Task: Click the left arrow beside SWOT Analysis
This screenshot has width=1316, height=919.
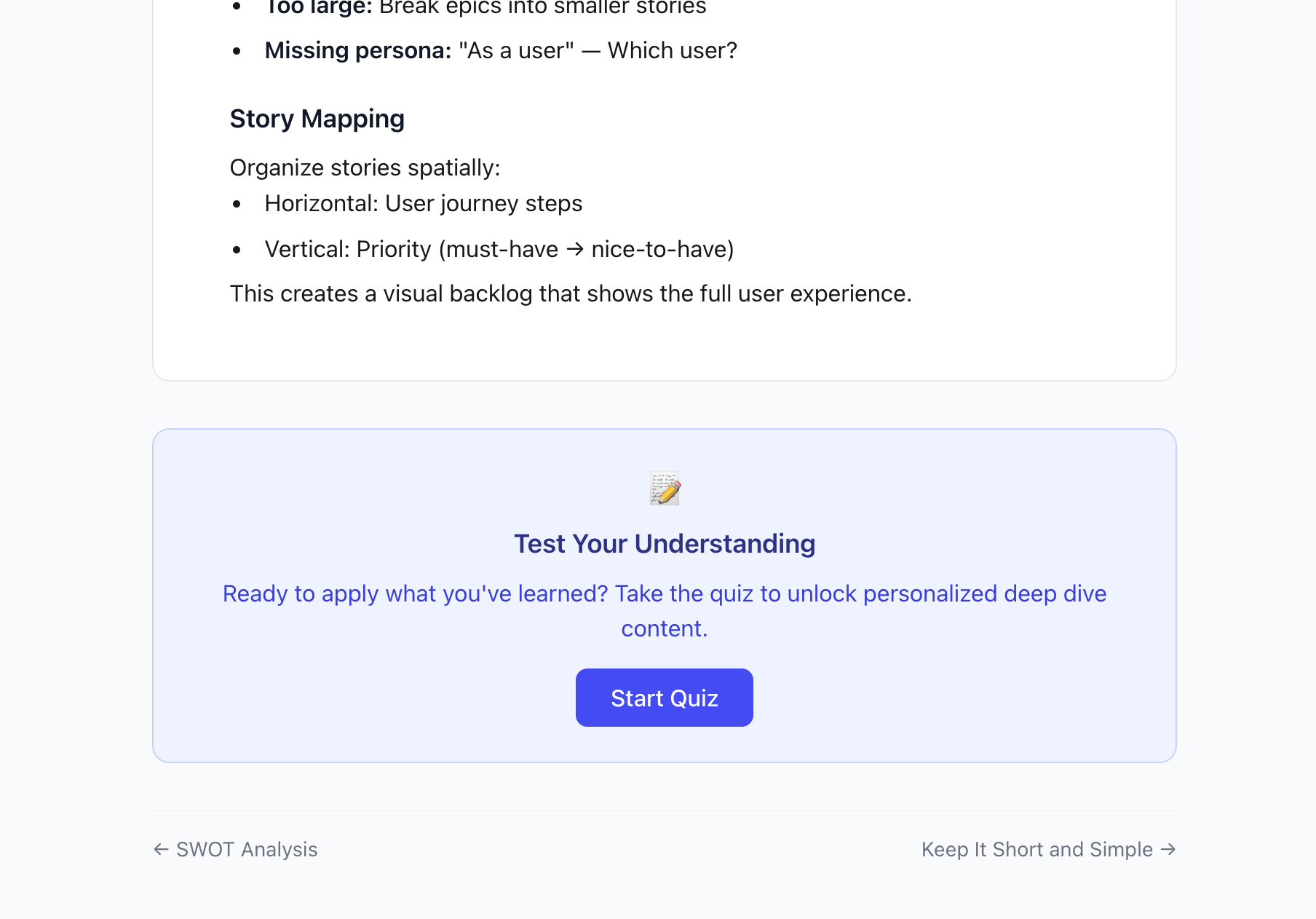Action: (161, 850)
